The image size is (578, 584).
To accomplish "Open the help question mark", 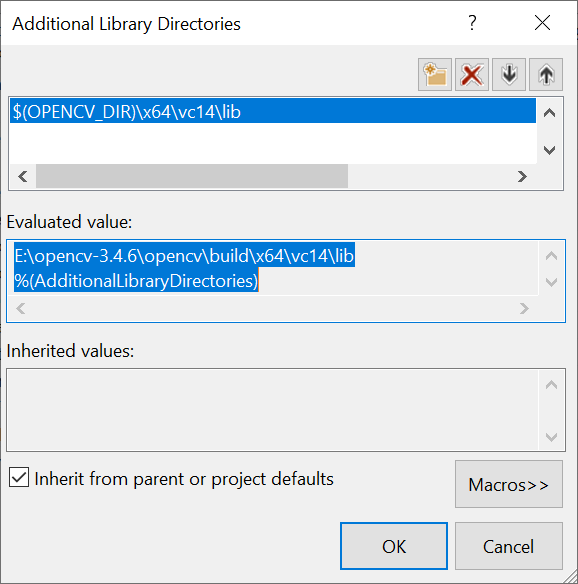I will click(472, 23).
